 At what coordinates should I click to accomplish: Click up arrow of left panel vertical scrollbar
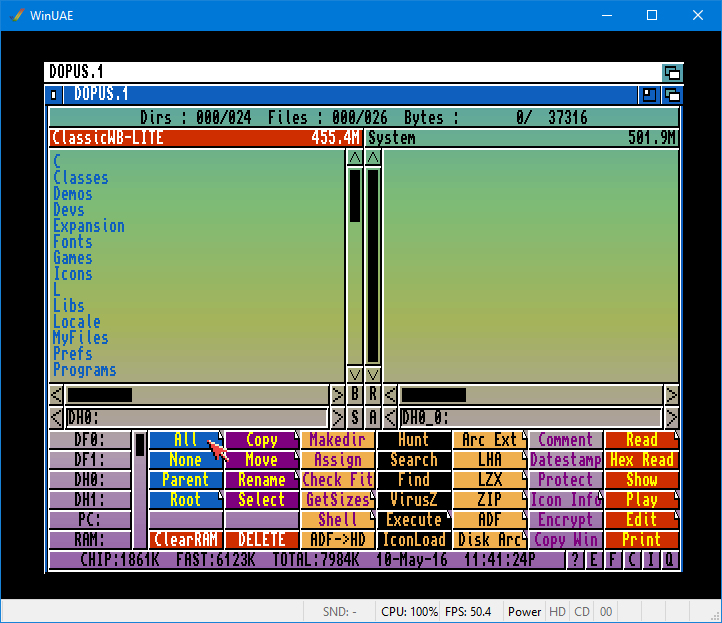pyautogui.click(x=354, y=158)
